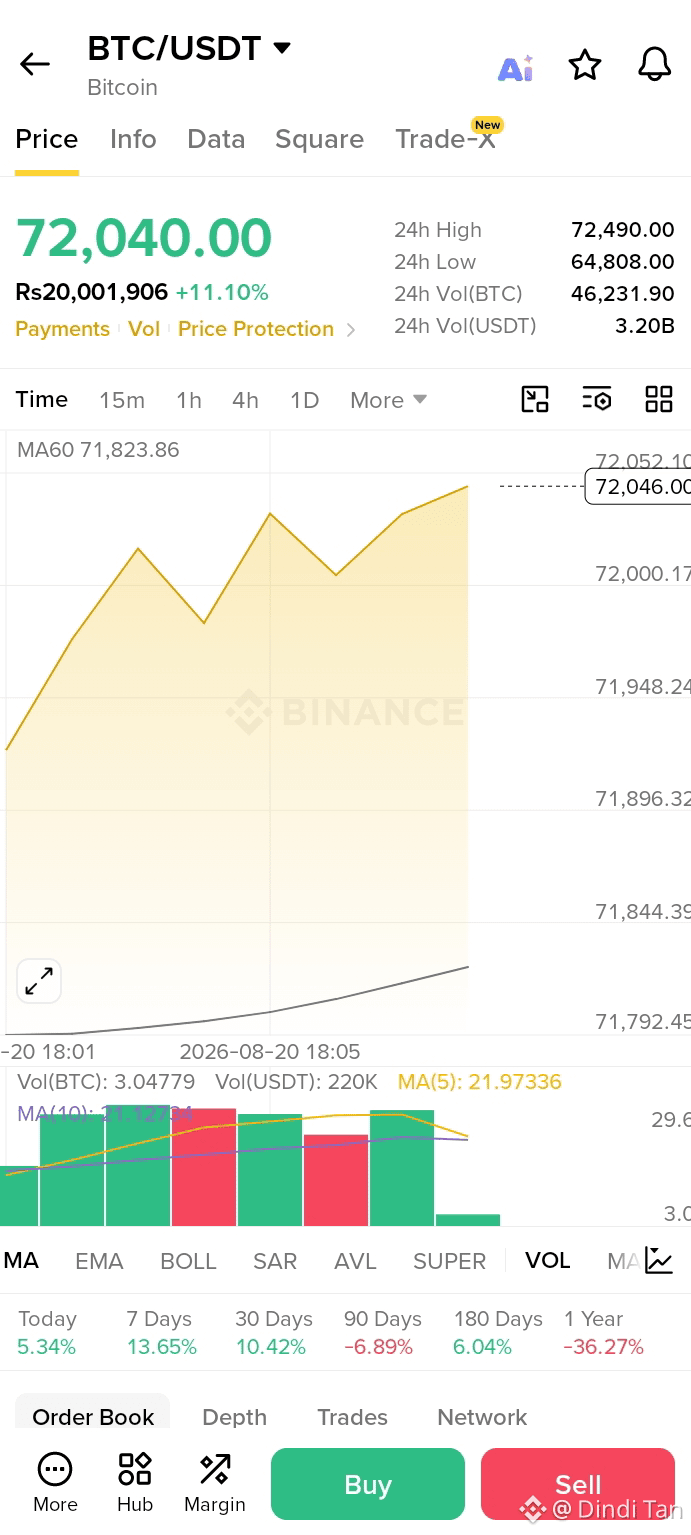Open the indicator chart settings icon
This screenshot has width=691, height=1535.
[x=659, y=1260]
